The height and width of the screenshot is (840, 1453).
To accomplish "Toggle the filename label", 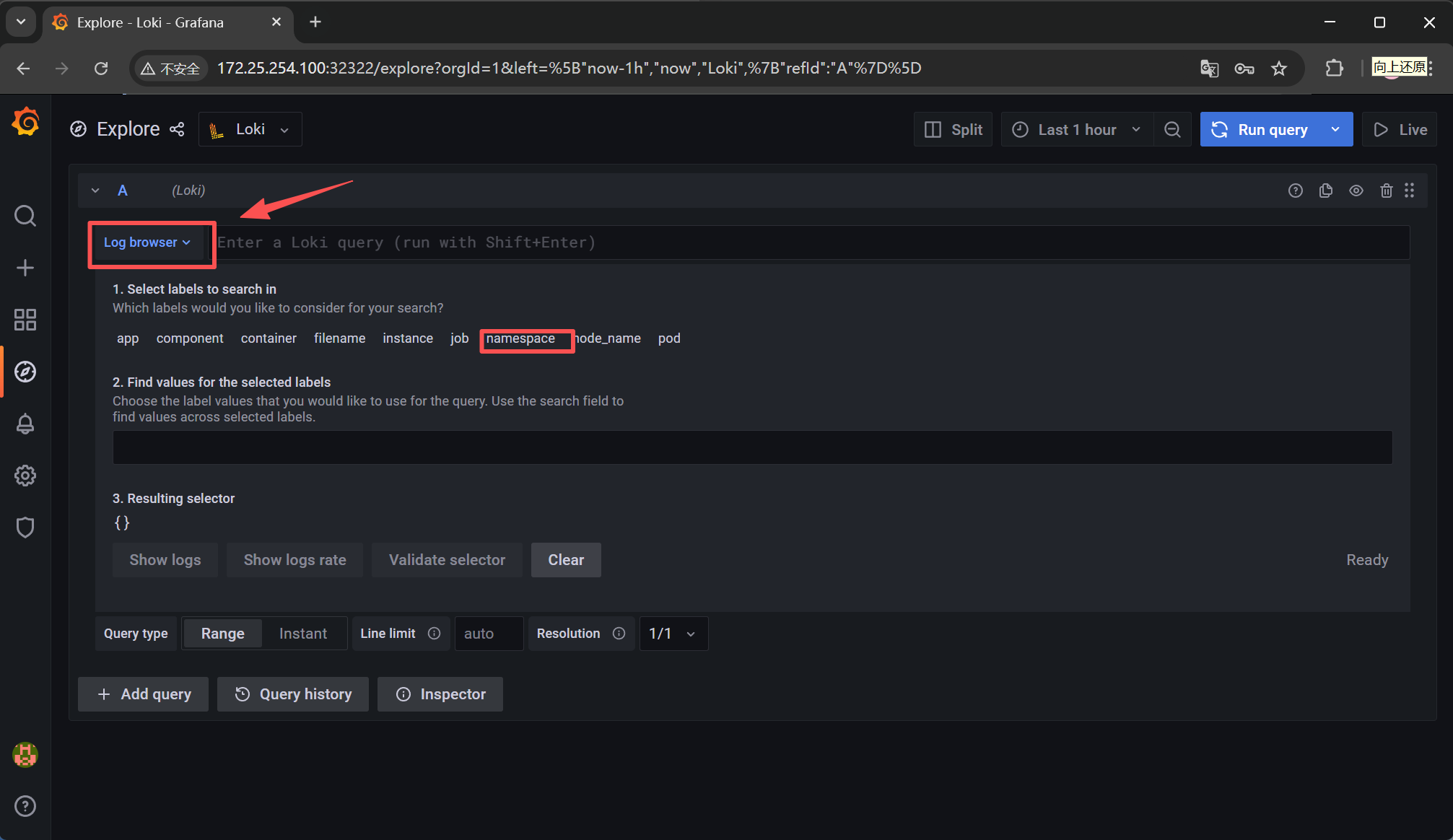I will (339, 338).
